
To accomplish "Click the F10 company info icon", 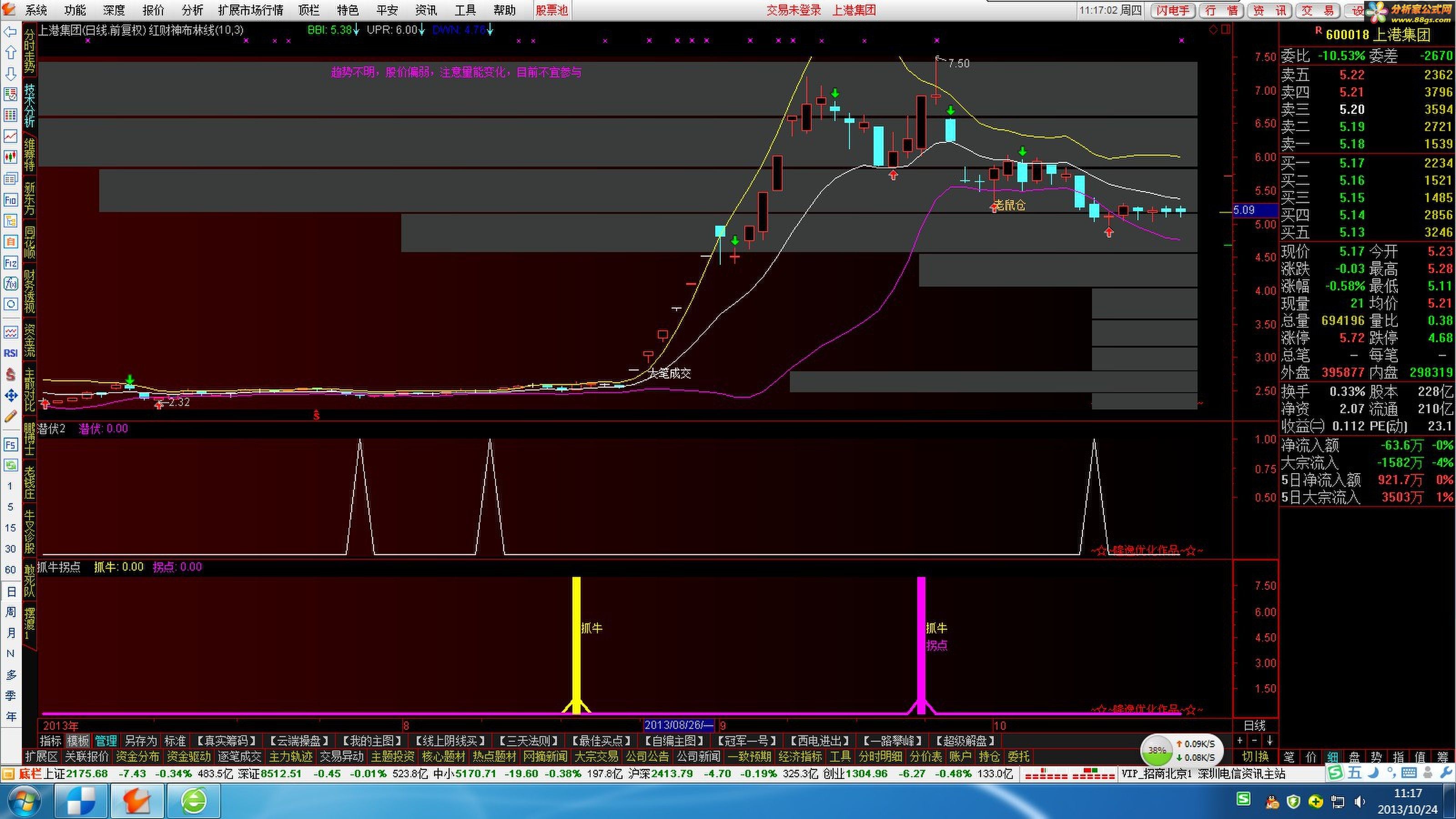I will coord(11,200).
